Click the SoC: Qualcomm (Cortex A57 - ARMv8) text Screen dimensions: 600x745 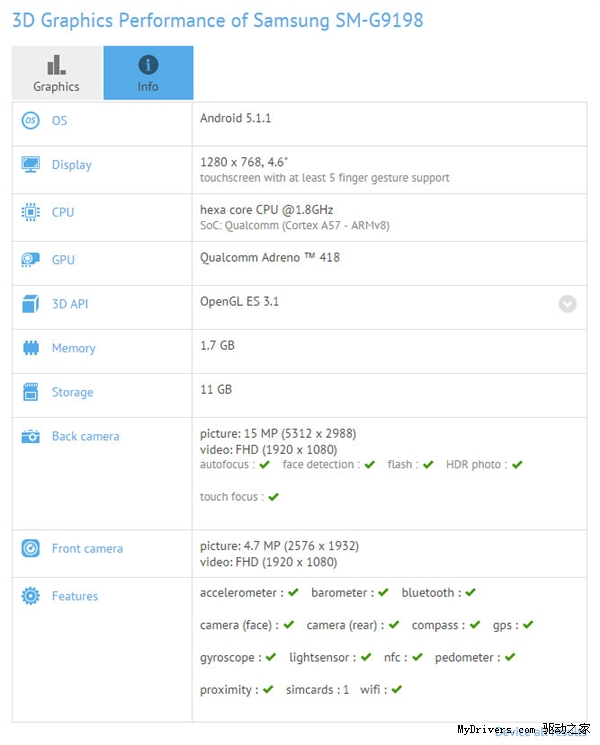pos(295,225)
